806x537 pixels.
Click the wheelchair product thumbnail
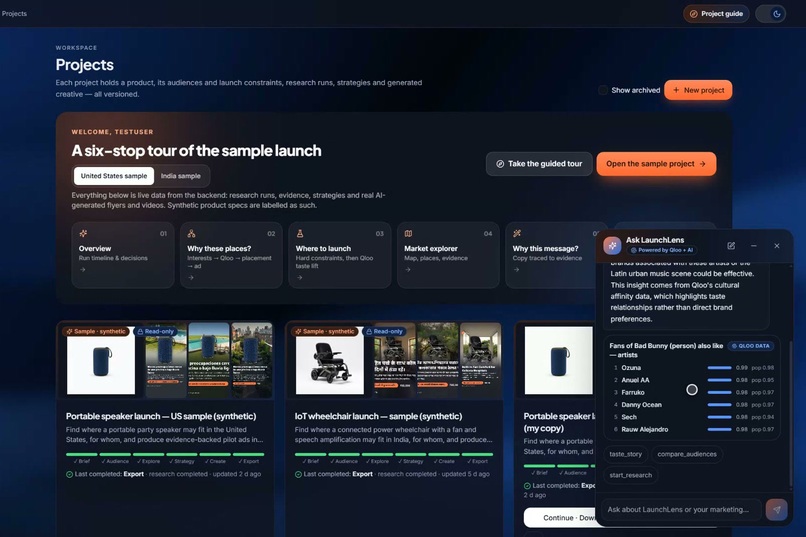(x=329, y=361)
